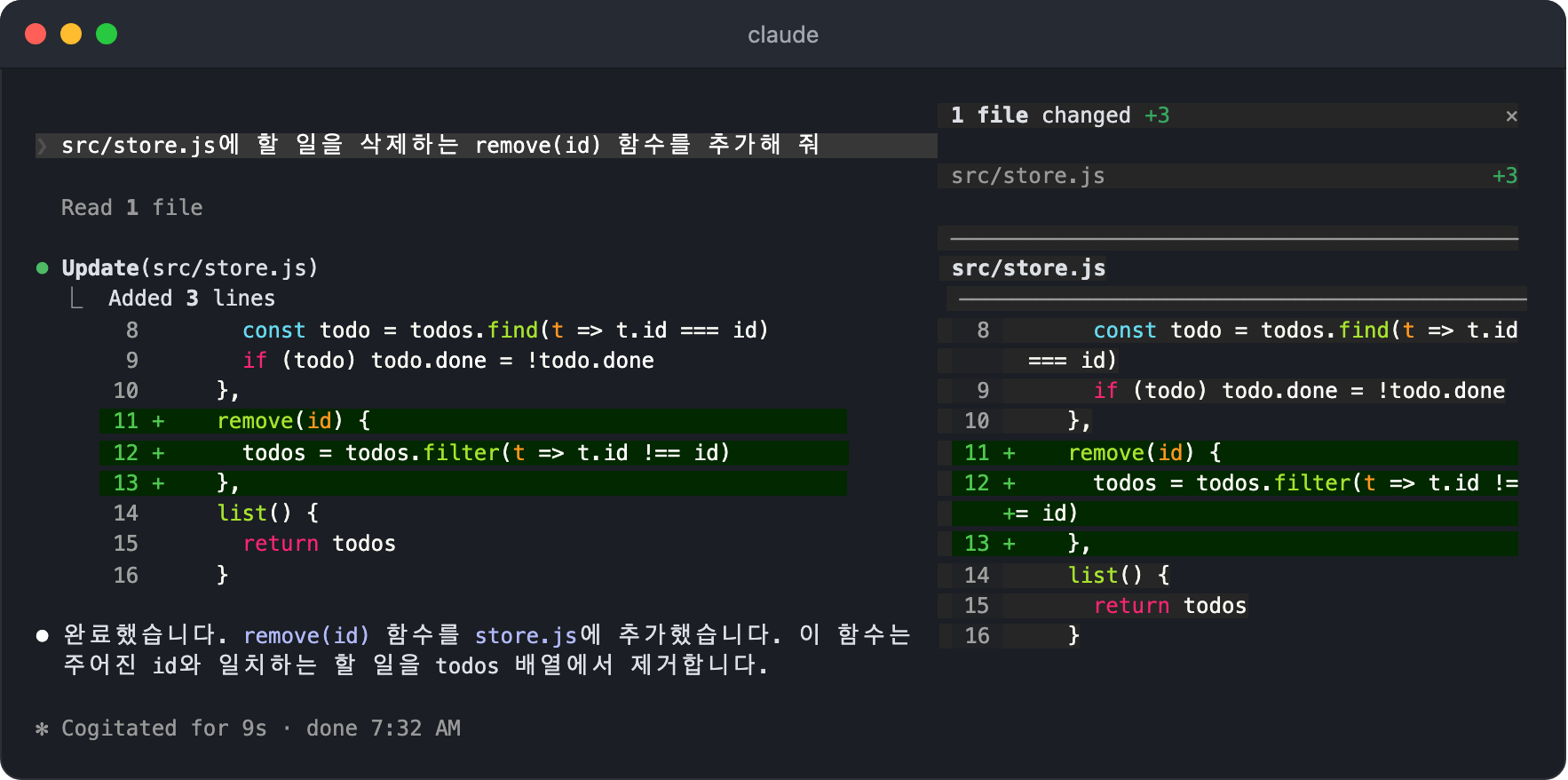Close the claude window with the red button
Image resolution: width=1568 pixels, height=780 pixels.
(x=36, y=34)
